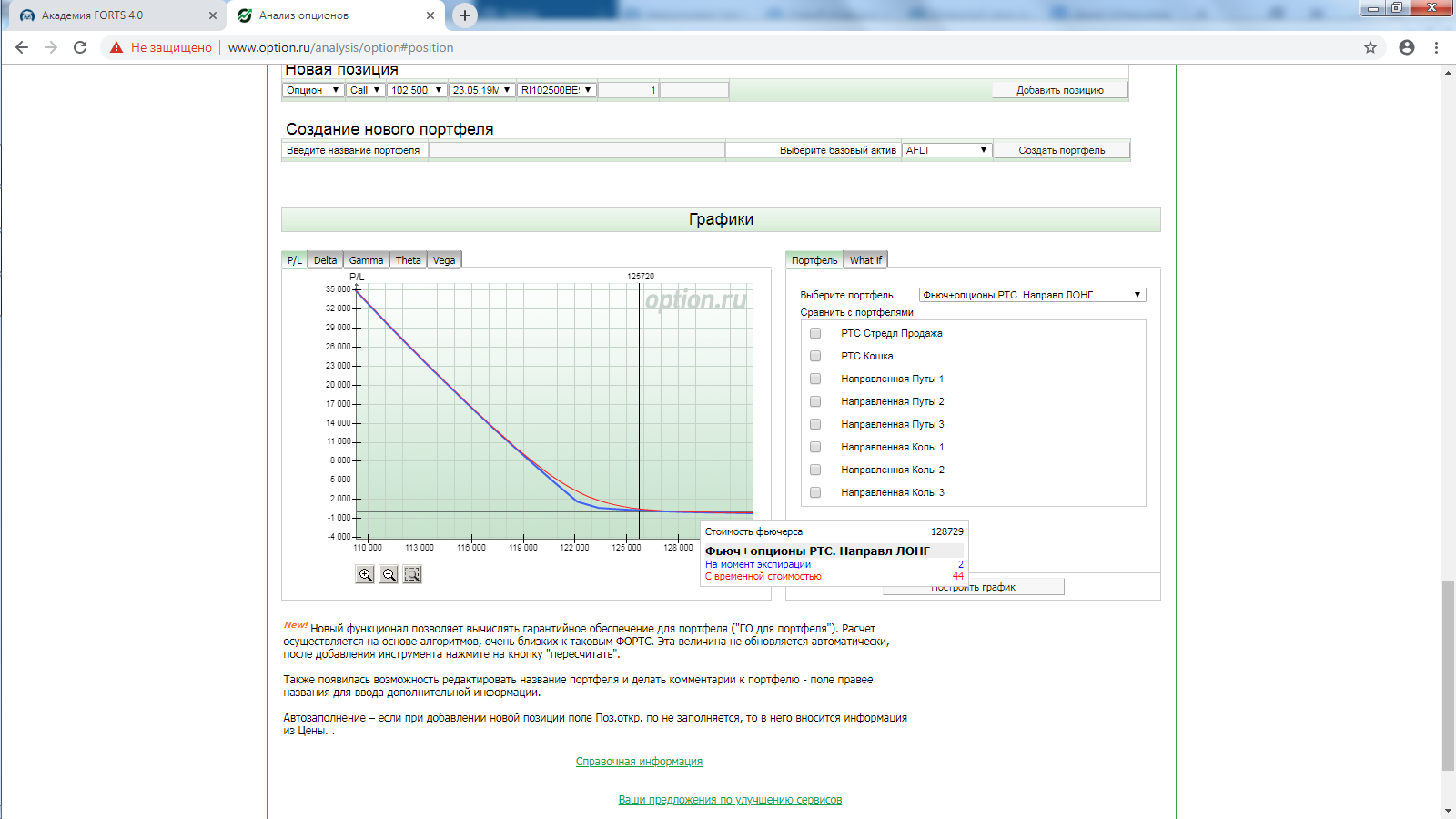Check the Направленная Колы 3 box
The image size is (1456, 819).
click(x=815, y=492)
